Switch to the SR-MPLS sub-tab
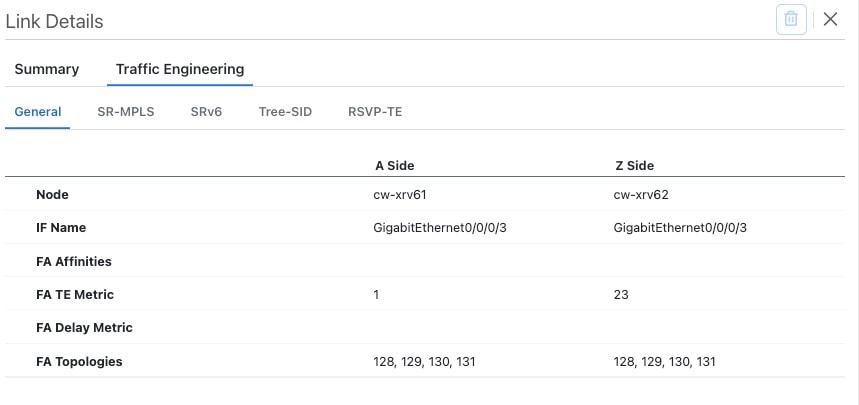The image size is (859, 405). [126, 112]
